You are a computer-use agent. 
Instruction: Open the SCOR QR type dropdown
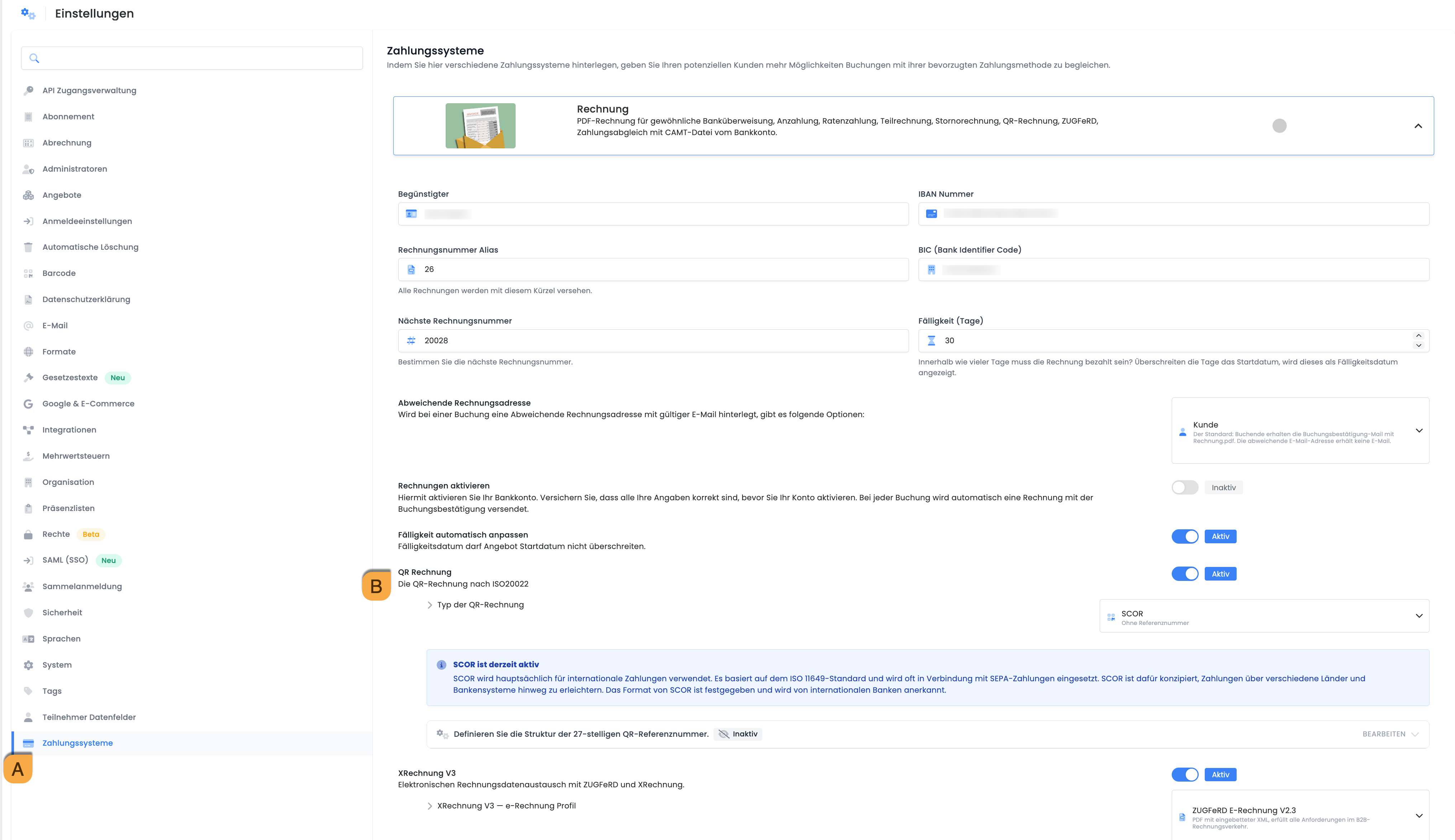1264,616
